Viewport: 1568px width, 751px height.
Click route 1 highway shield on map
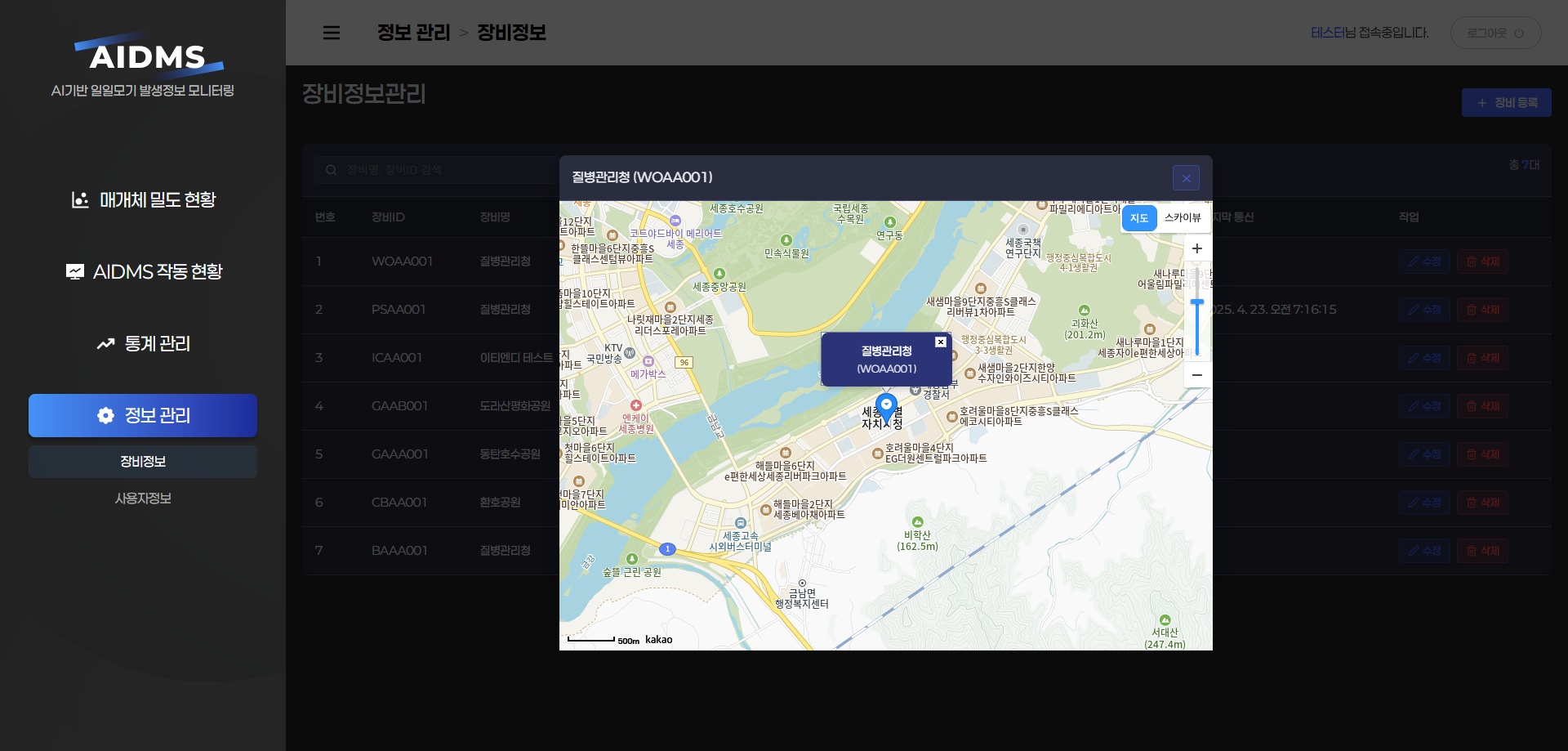click(x=667, y=549)
